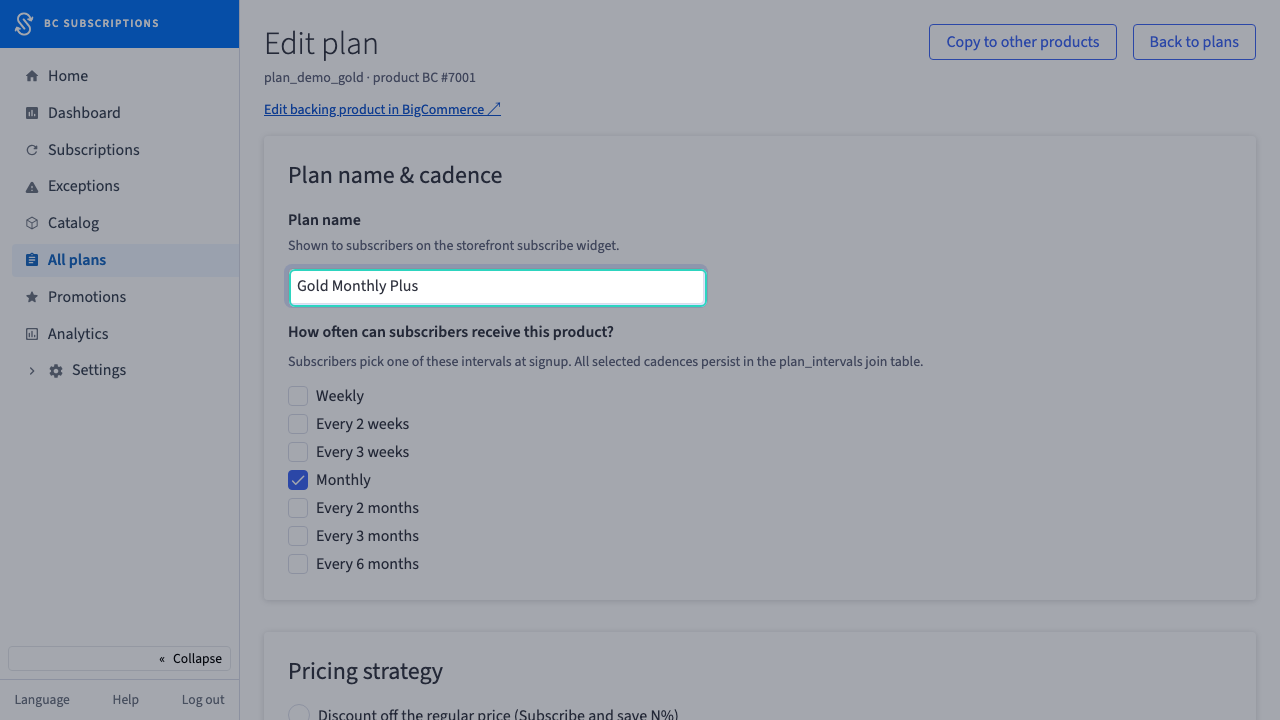Click Copy to other products button
The image size is (1280, 720).
click(1023, 42)
